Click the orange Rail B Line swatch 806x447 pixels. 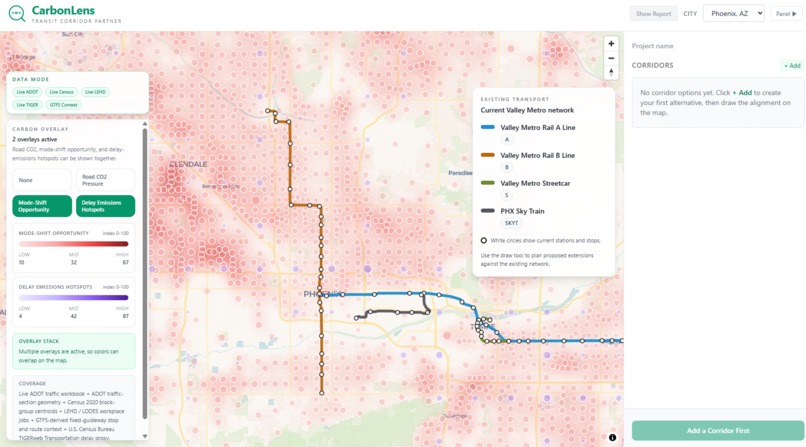tap(487, 155)
